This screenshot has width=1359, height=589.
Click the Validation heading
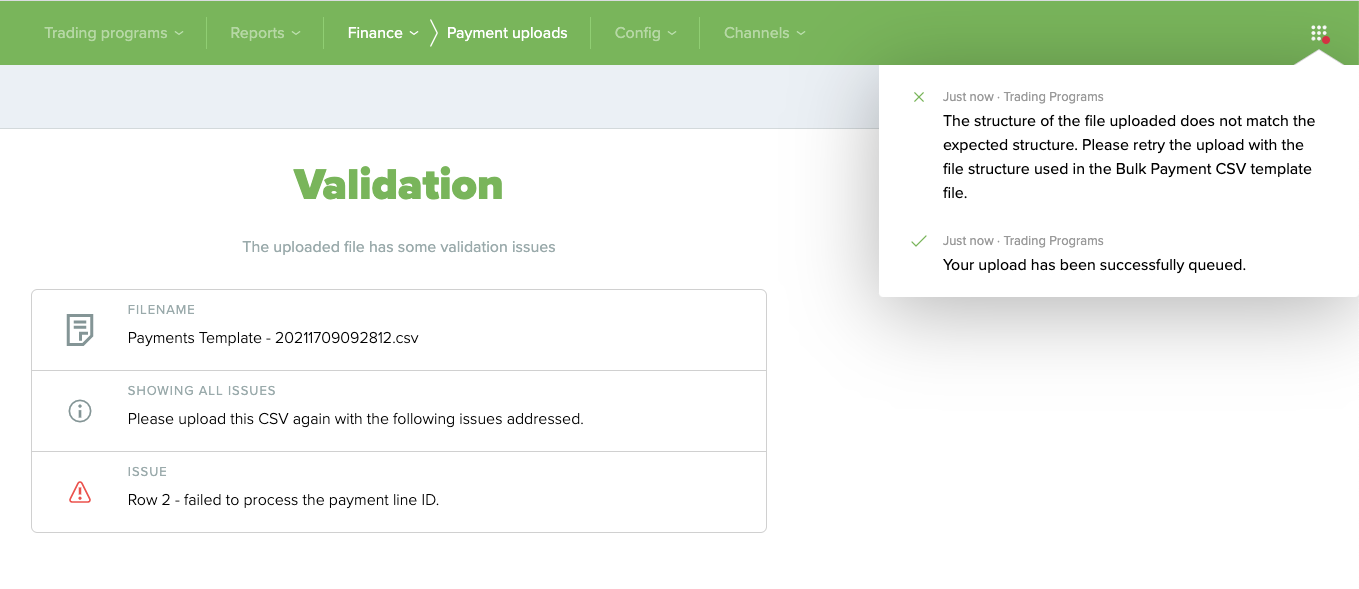click(x=398, y=185)
